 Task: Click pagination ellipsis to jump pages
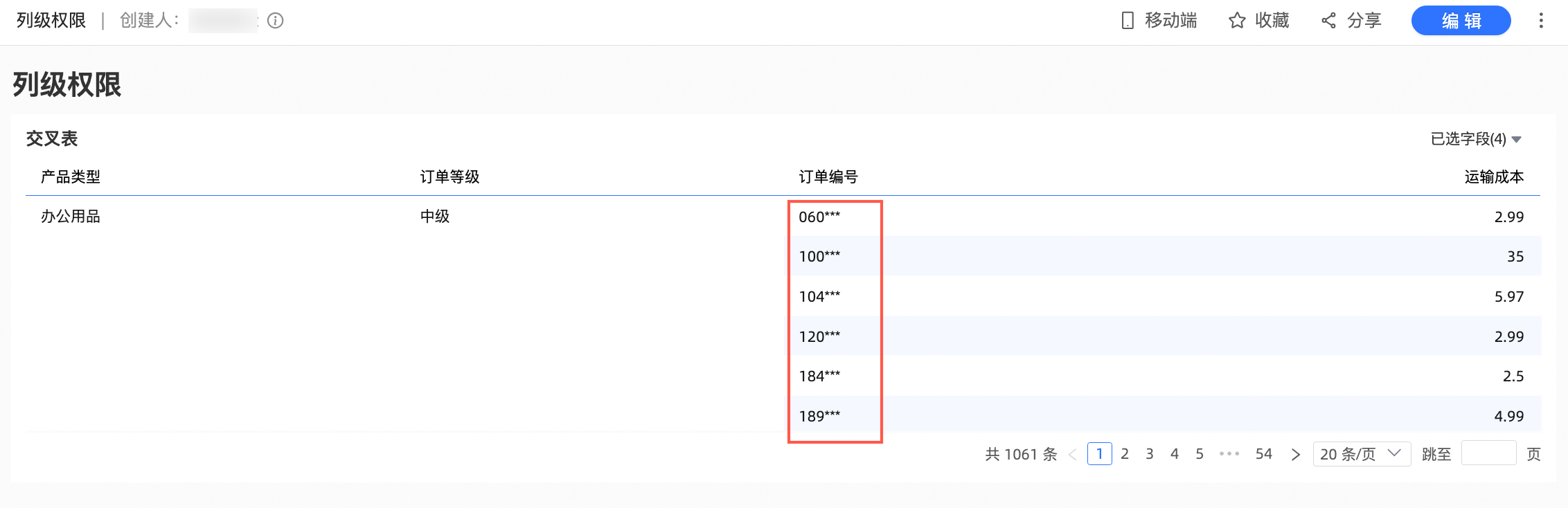pyautogui.click(x=1229, y=454)
